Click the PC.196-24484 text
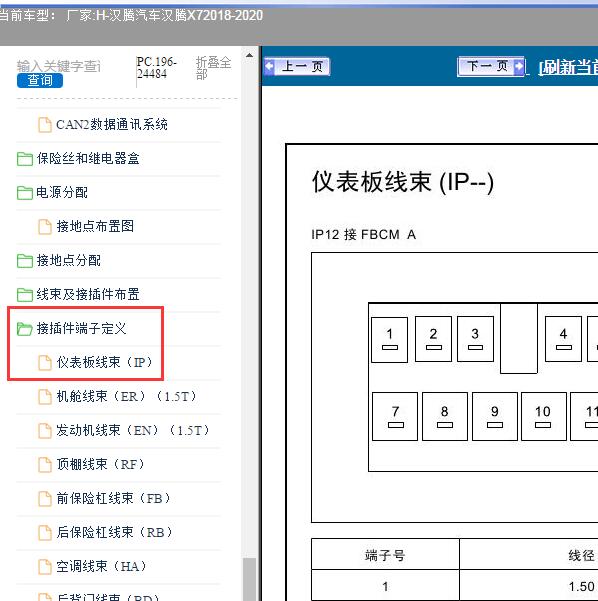The image size is (598, 601). (x=157, y=67)
